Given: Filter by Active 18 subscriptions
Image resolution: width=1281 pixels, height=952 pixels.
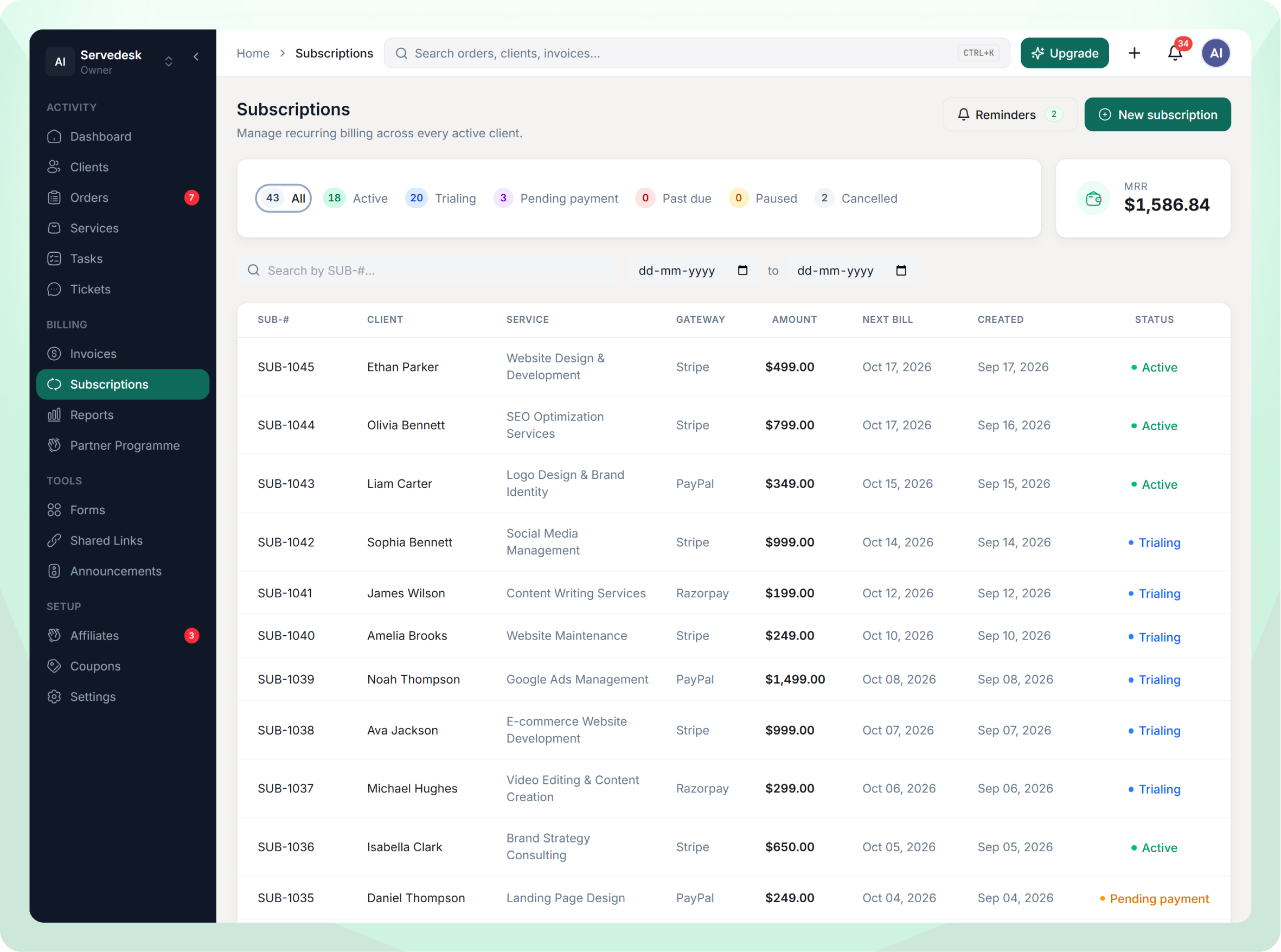Looking at the screenshot, I should (x=355, y=198).
